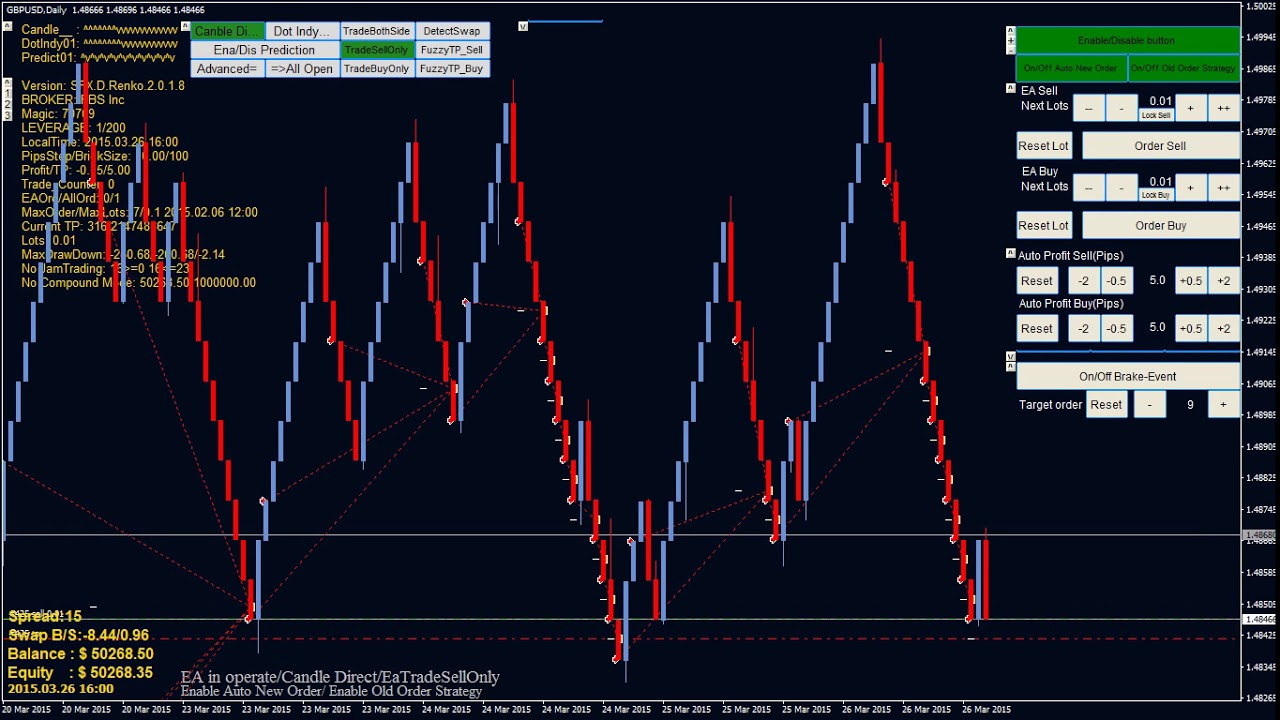Image resolution: width=1280 pixels, height=720 pixels.
Task: Click Lock Buy button
Action: tap(1156, 195)
